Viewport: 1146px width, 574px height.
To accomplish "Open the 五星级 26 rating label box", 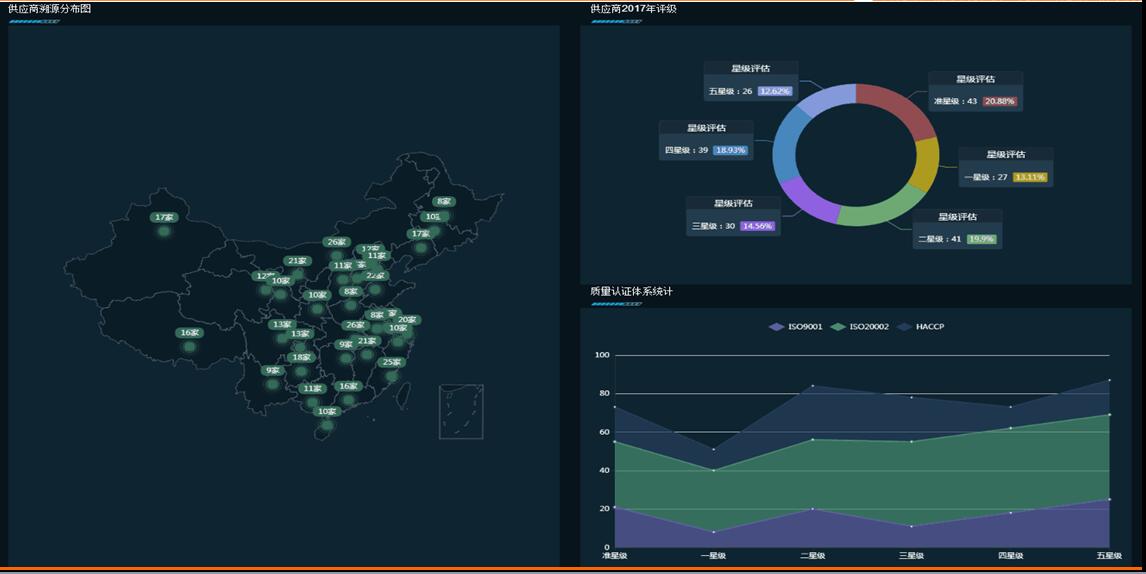I will pyautogui.click(x=750, y=82).
